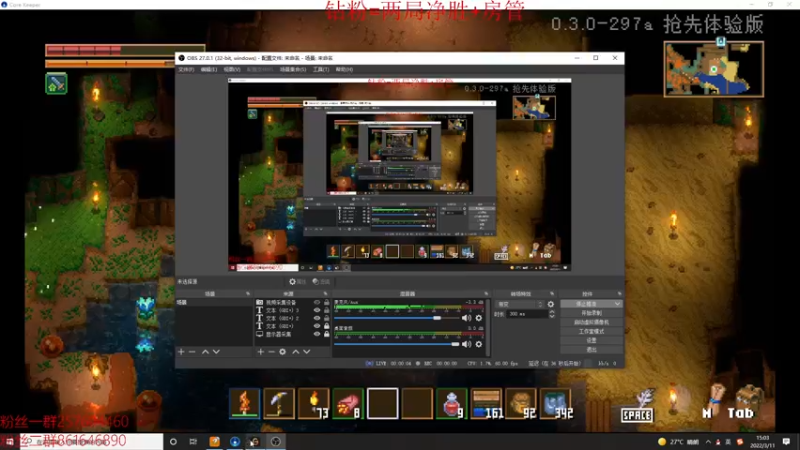
Task: Open the 麦克风/Aux audio settings gear
Action: pos(479,318)
